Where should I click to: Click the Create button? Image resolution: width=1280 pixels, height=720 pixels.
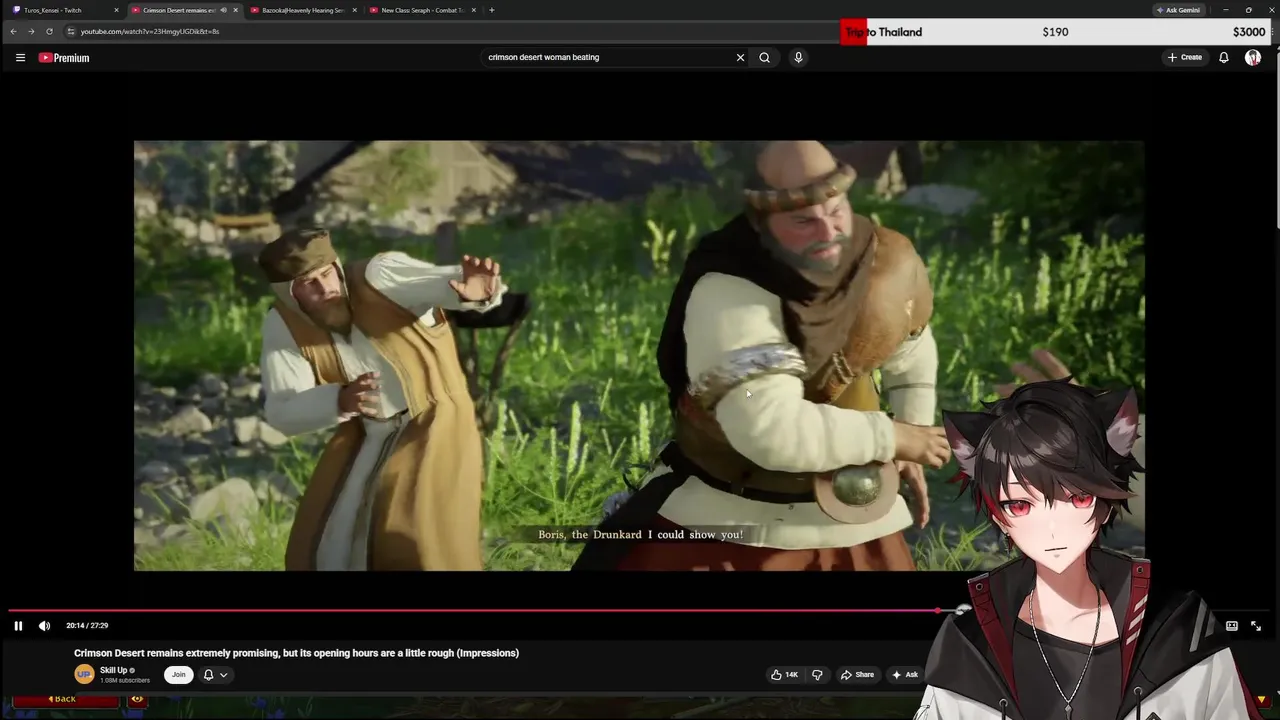1185,57
